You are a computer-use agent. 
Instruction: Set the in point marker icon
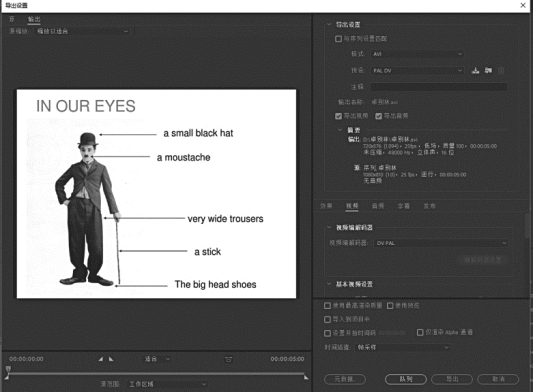[101, 359]
